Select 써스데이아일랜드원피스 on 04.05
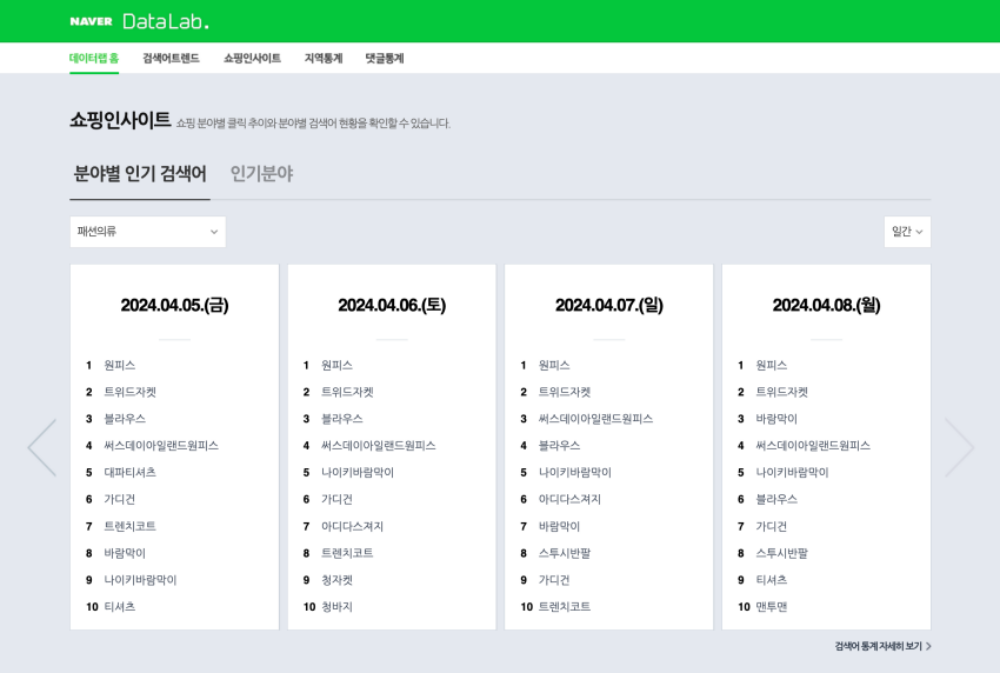Viewport: 1000px width, 673px height. point(161,445)
